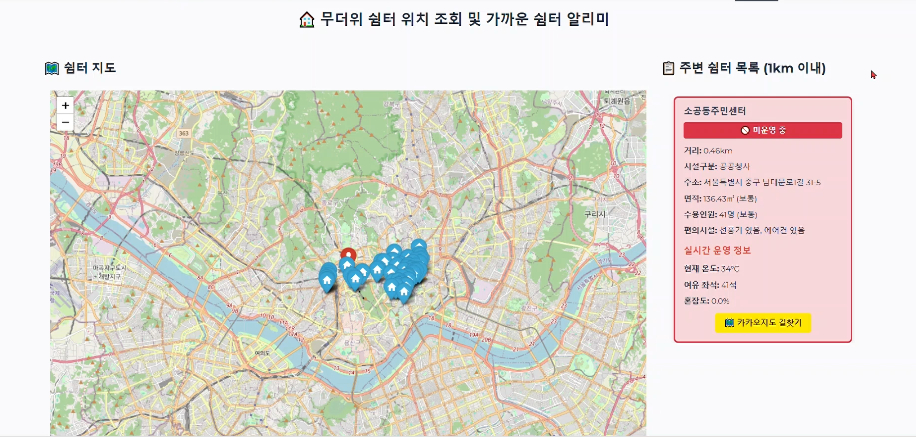
Task: Click the 실시간 운영 정보 heading
Action: 717,250
